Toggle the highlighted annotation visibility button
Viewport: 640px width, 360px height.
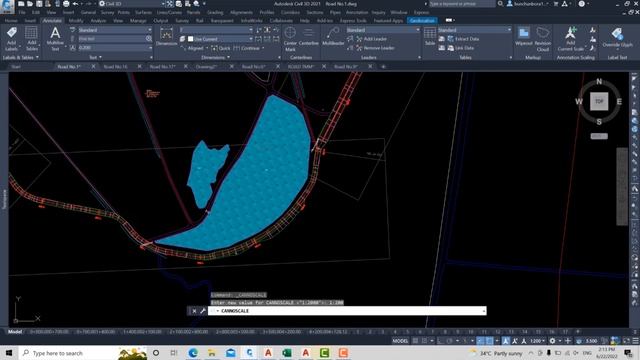pos(506,341)
